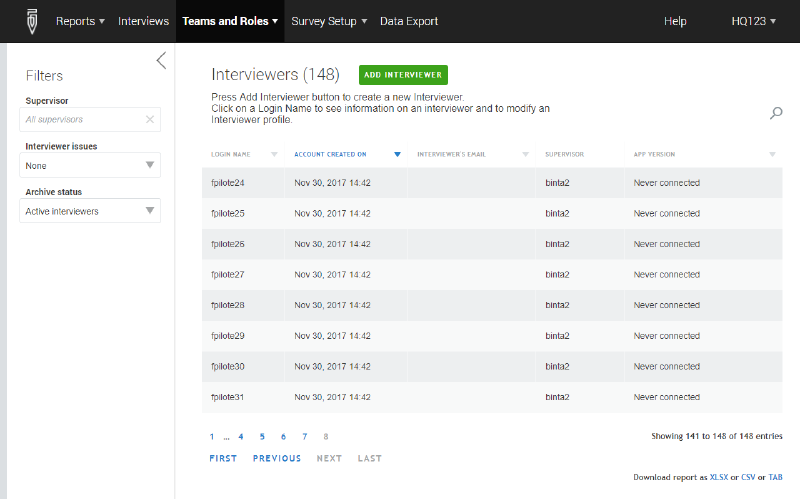Sort by Account Created On arrow
This screenshot has width=800, height=499.
tap(397, 155)
